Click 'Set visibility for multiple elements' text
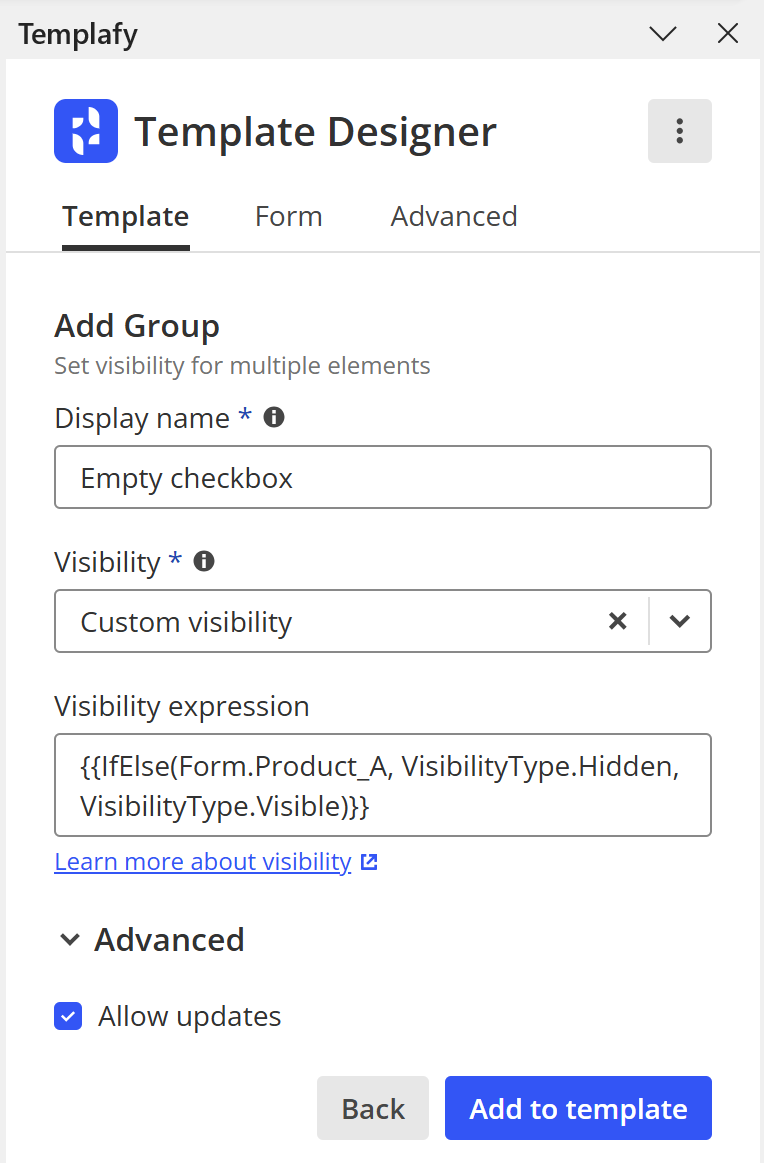This screenshot has width=764, height=1163. click(242, 366)
